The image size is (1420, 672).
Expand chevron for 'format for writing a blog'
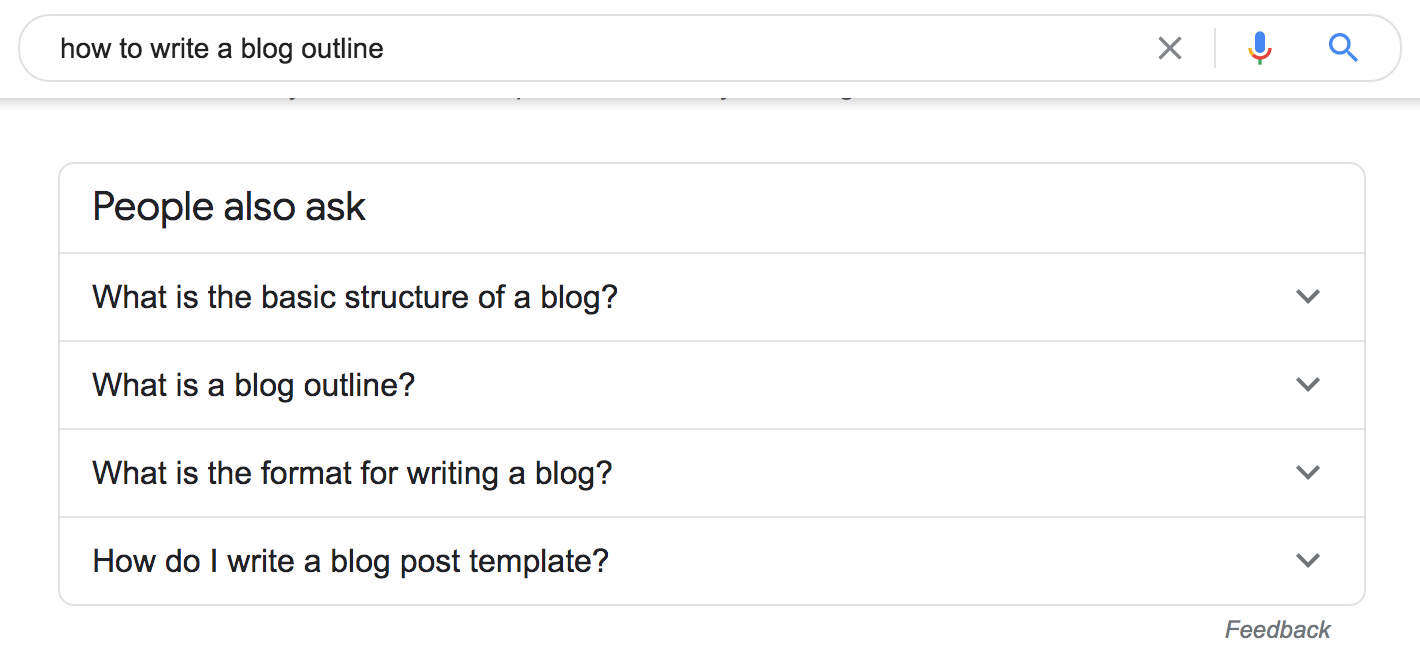point(1308,473)
